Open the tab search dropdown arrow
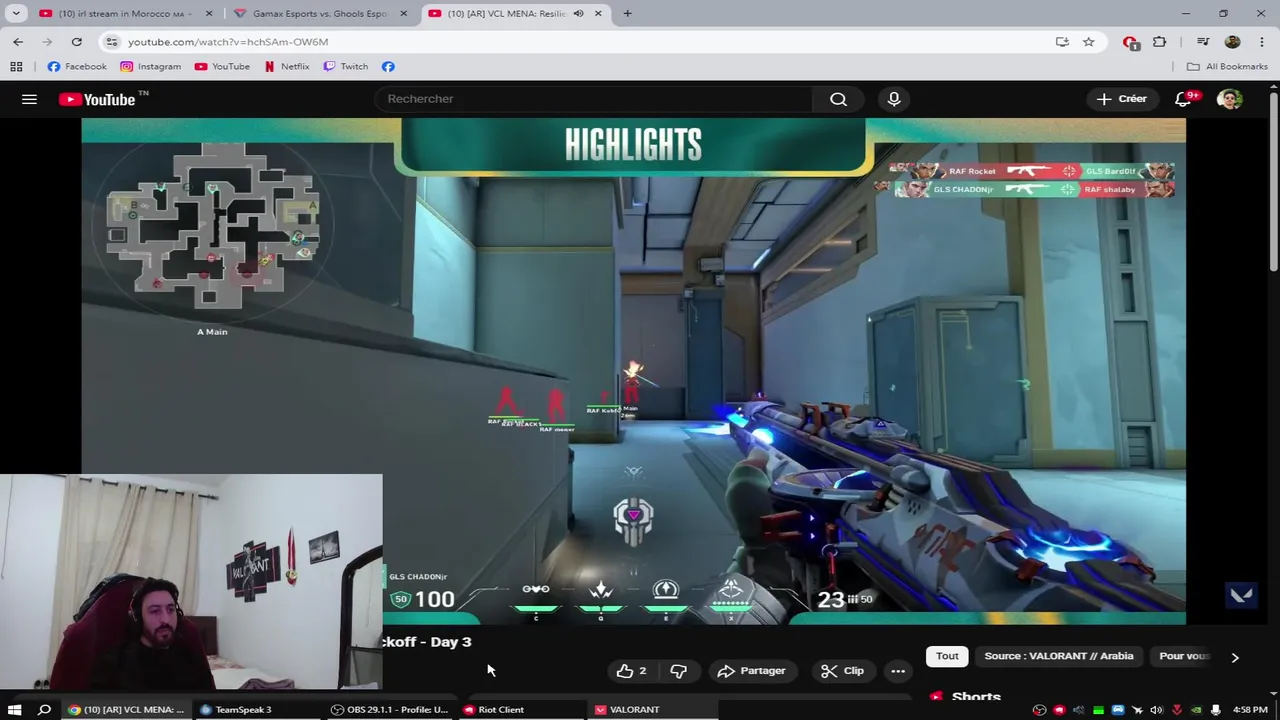Image resolution: width=1280 pixels, height=720 pixels. (x=16, y=13)
